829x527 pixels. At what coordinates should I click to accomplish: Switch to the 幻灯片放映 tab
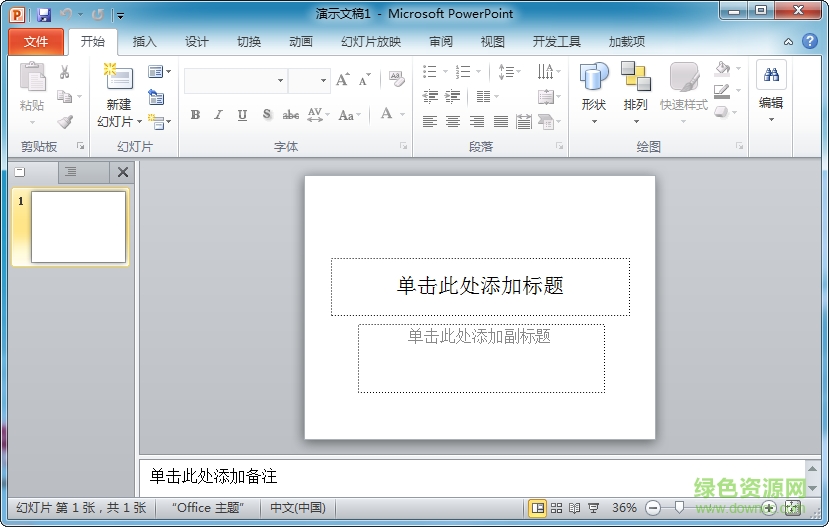(371, 42)
